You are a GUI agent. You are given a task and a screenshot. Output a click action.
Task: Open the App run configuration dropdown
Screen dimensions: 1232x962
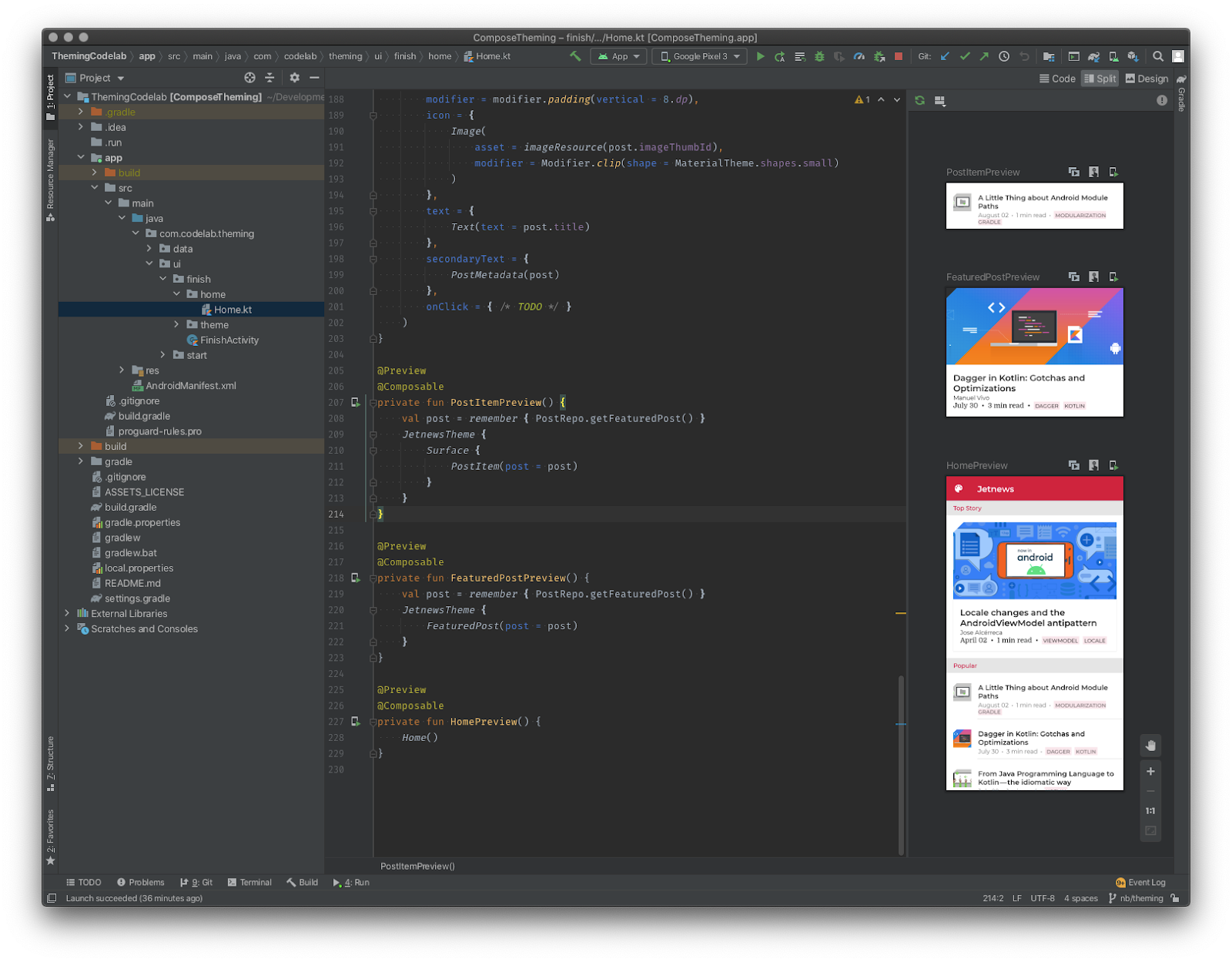pyautogui.click(x=618, y=56)
